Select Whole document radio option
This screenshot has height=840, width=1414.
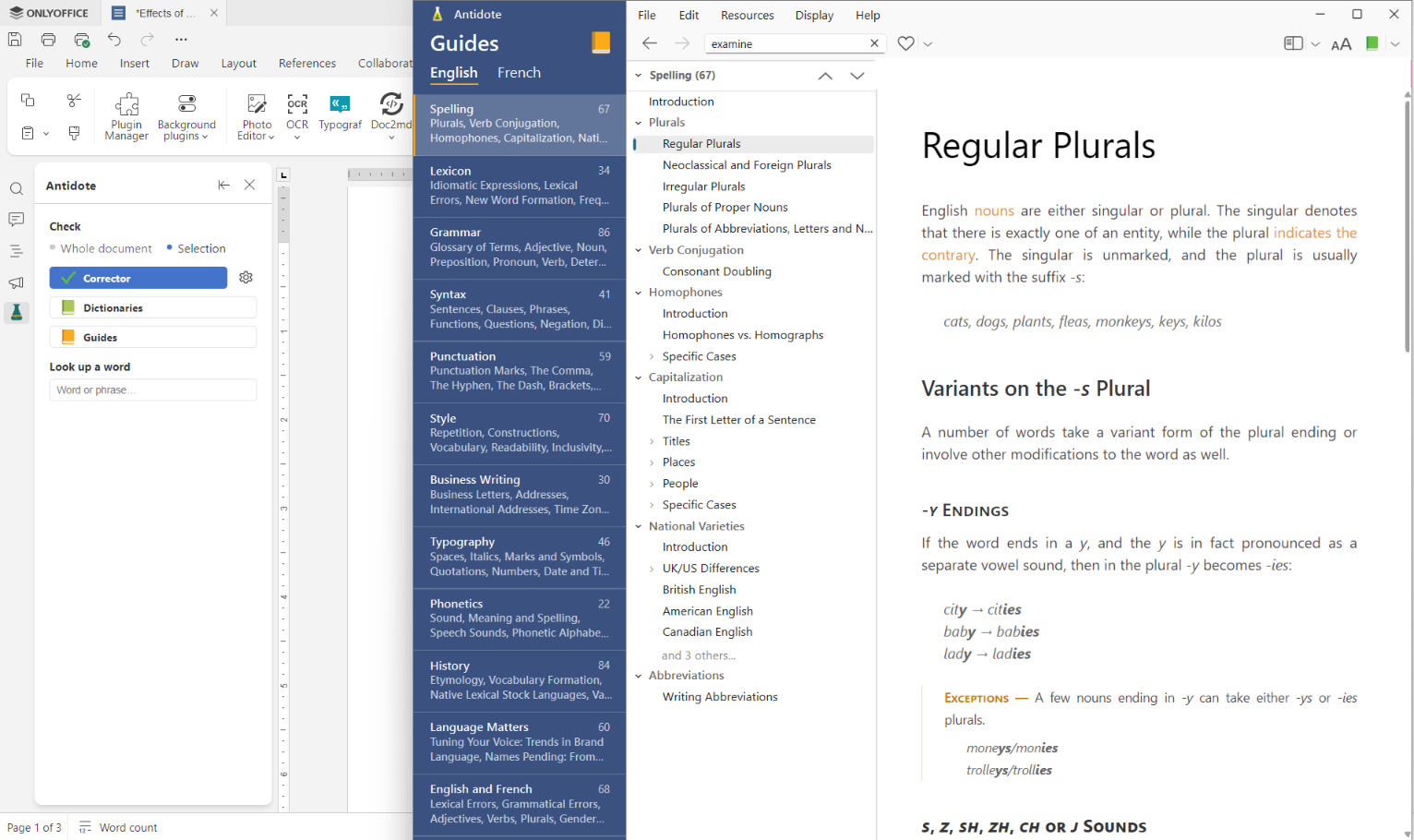pyautogui.click(x=102, y=248)
